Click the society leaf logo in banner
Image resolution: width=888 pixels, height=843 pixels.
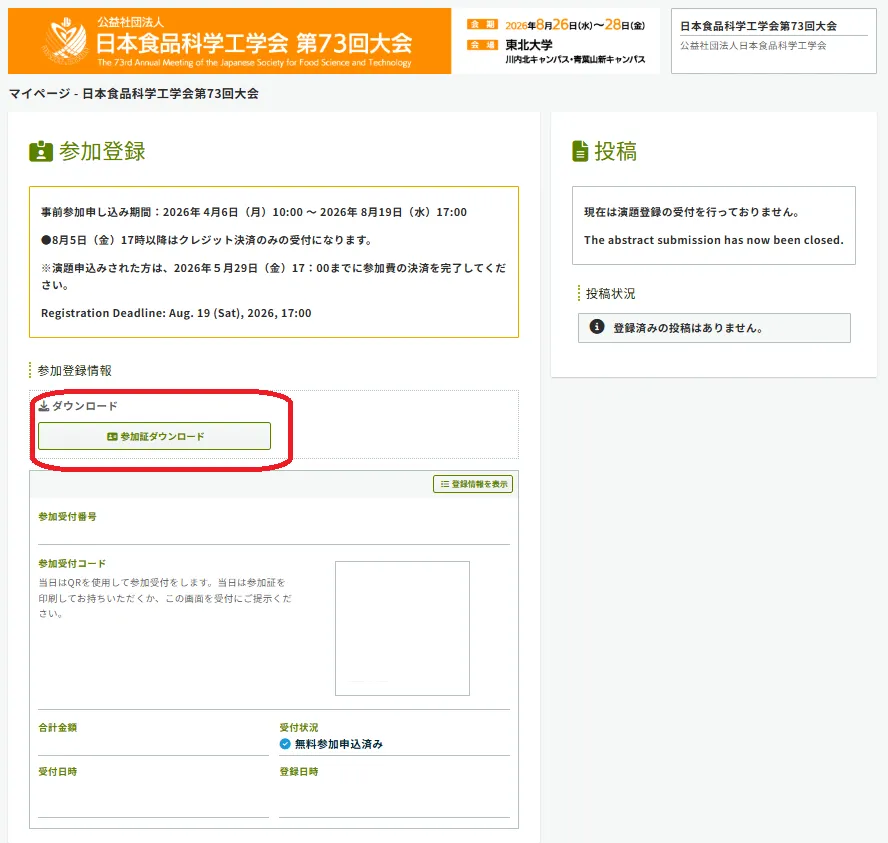[67, 40]
